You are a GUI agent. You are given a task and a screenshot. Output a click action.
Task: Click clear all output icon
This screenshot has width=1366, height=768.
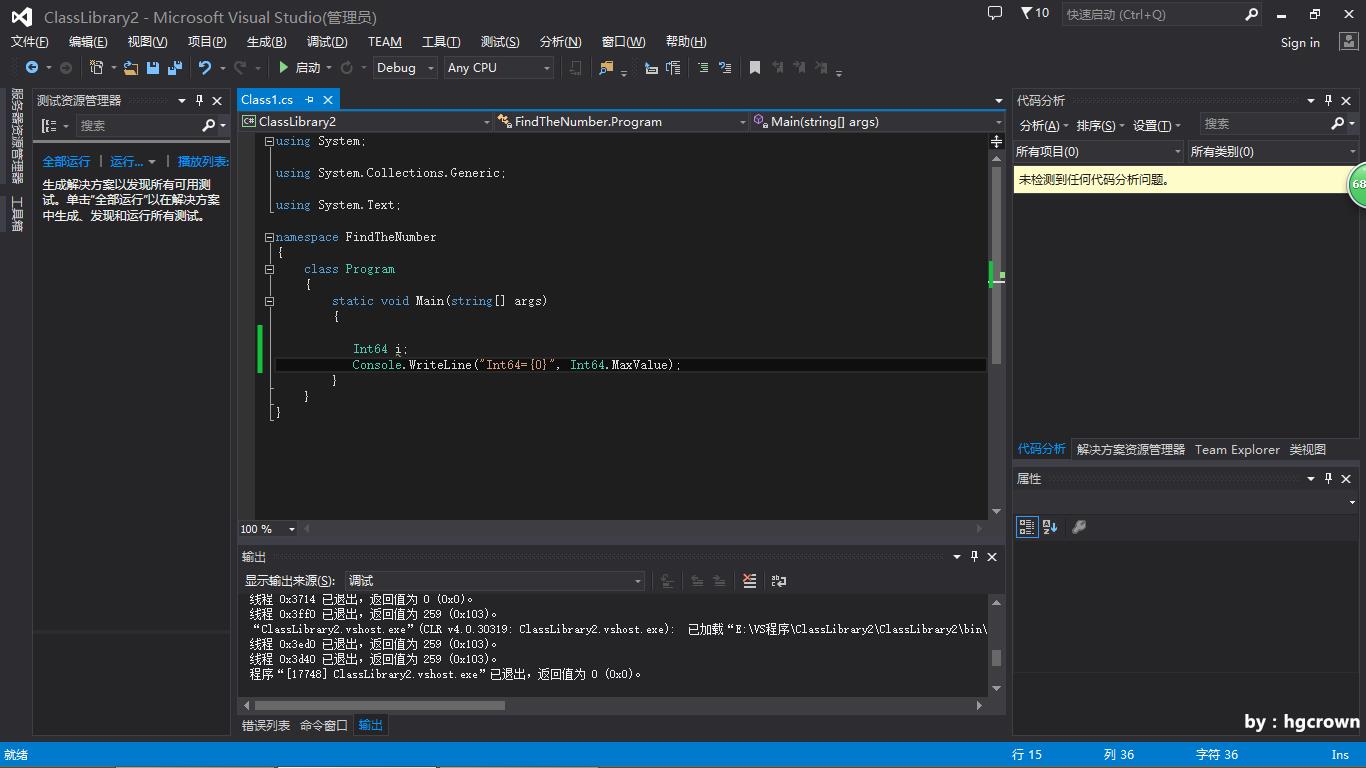coord(749,580)
